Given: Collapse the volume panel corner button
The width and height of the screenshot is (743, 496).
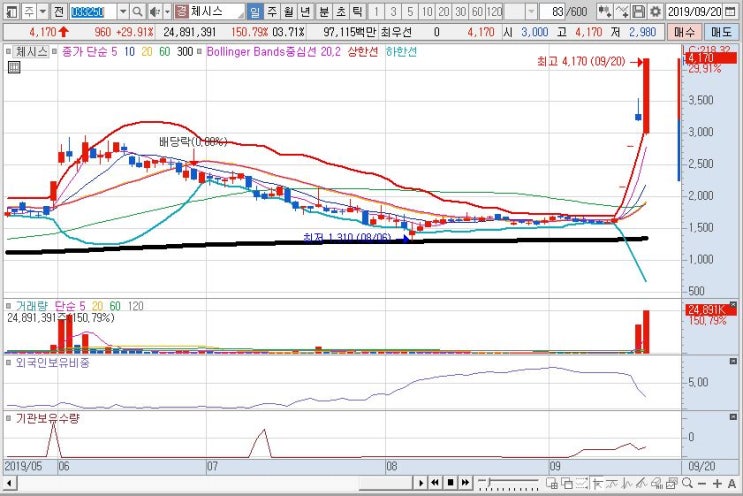Looking at the screenshot, I should tap(733, 305).
